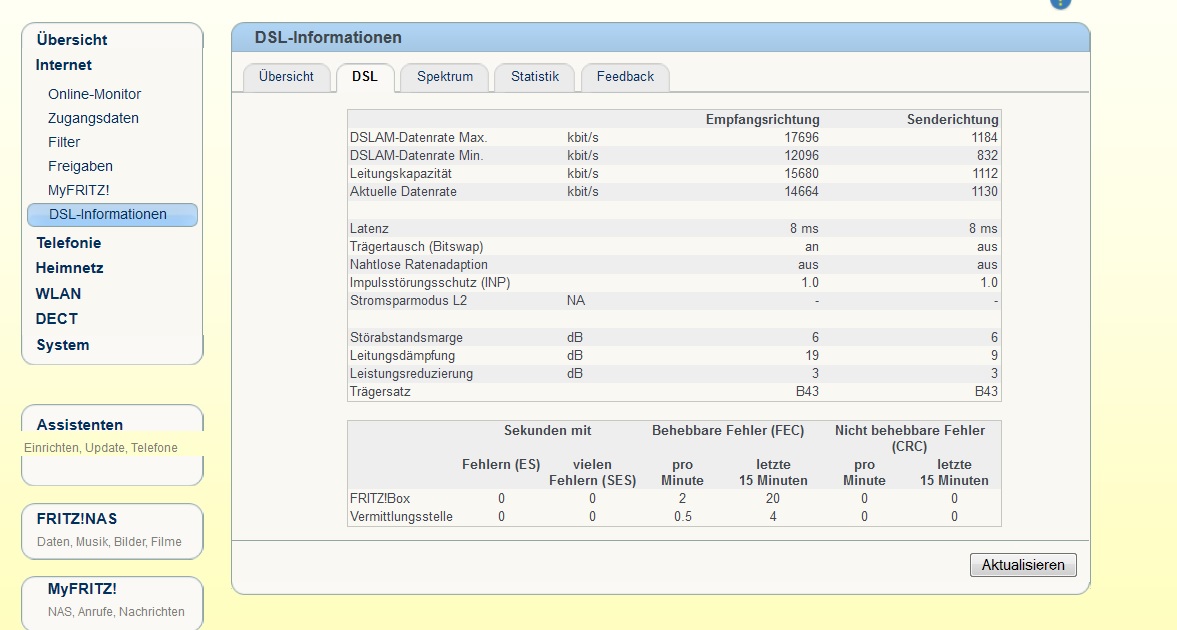This screenshot has height=630, width=1177.
Task: Open the Feedback tab
Action: [x=625, y=77]
